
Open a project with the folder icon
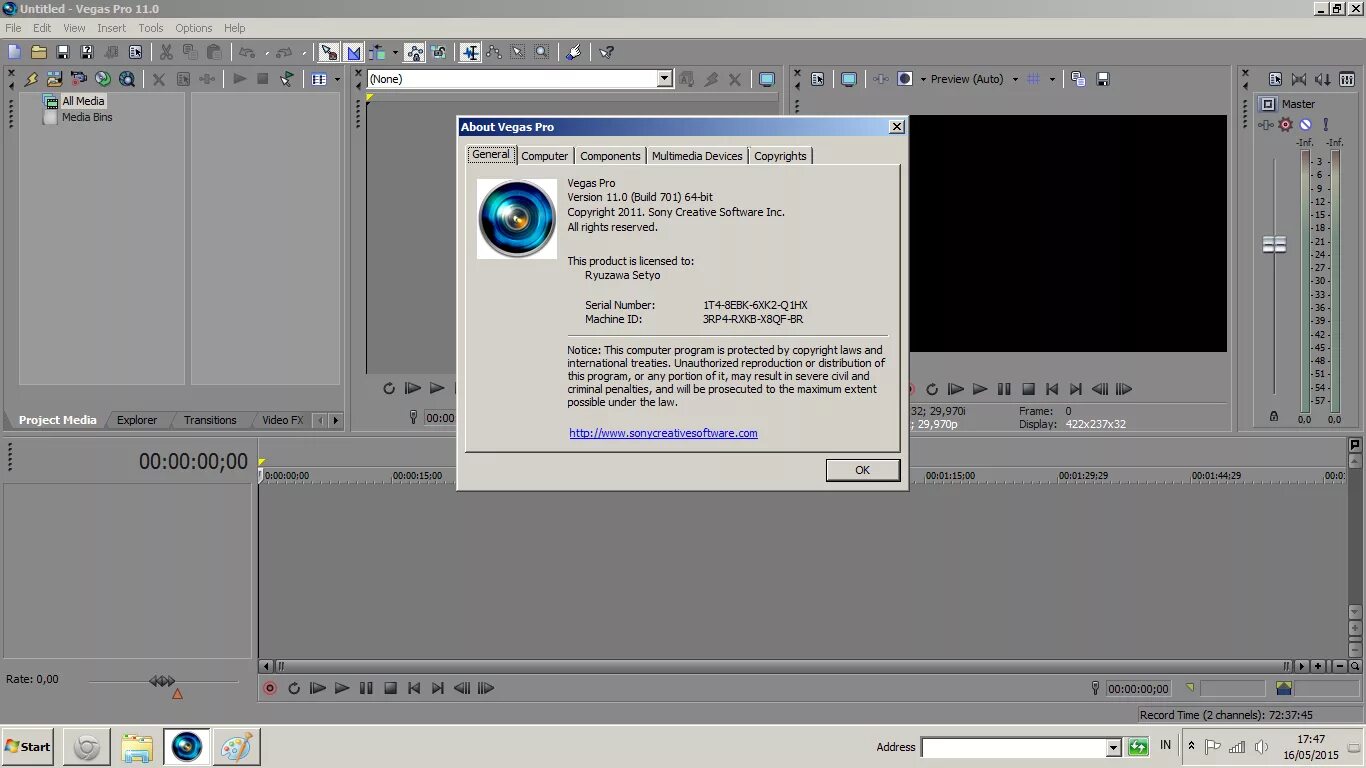38,52
